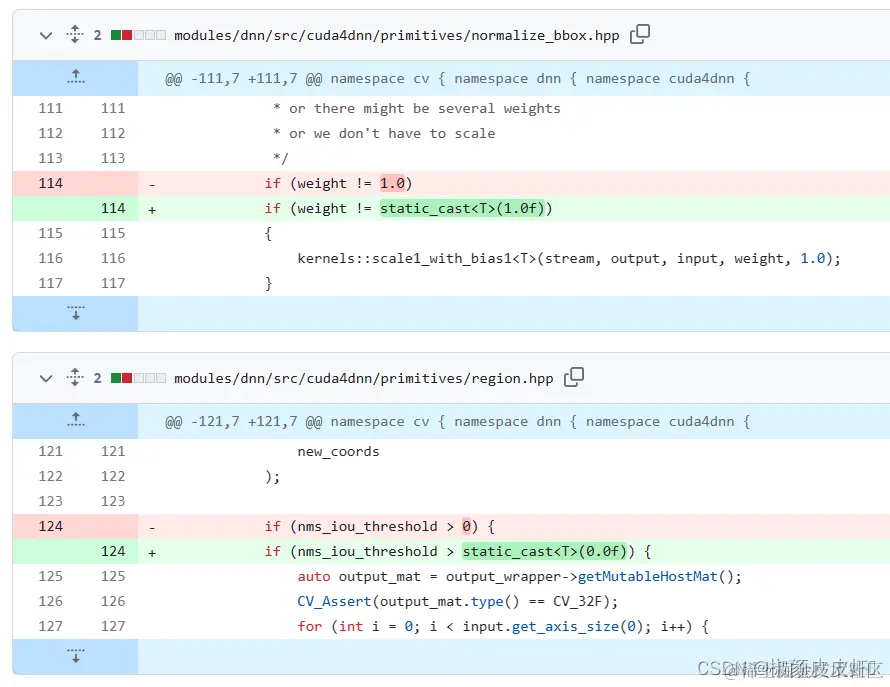Click the diffstat bar for region.hpp
The width and height of the screenshot is (890, 687).
pyautogui.click(x=138, y=378)
